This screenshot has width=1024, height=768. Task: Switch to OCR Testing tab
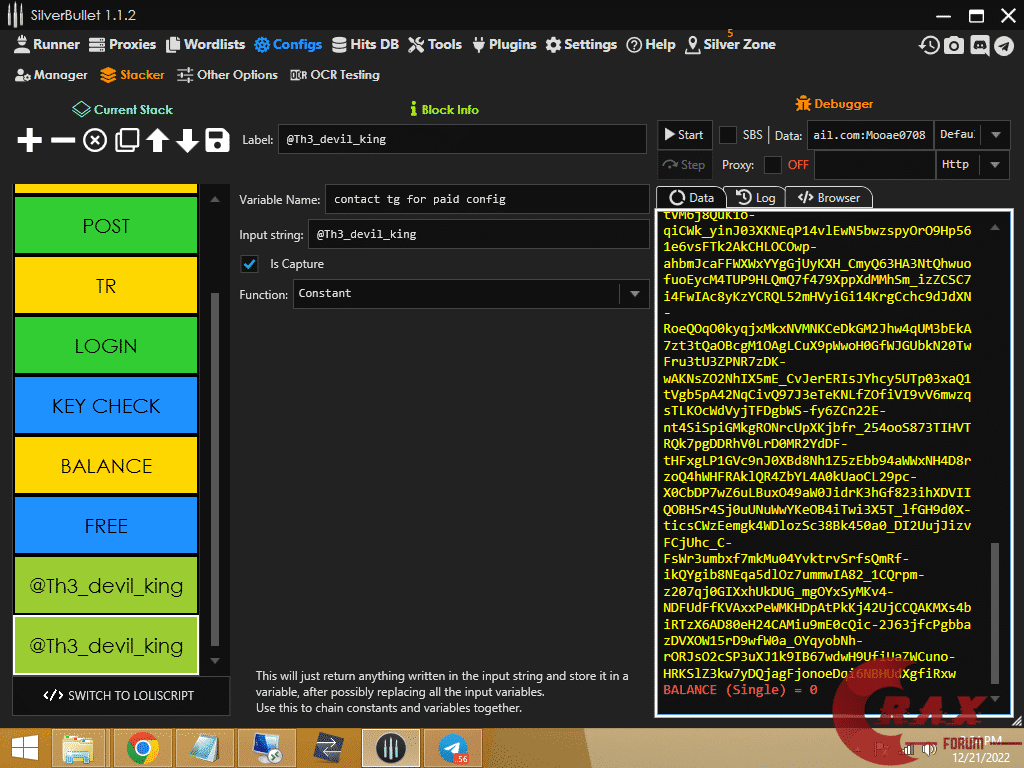pyautogui.click(x=335, y=75)
